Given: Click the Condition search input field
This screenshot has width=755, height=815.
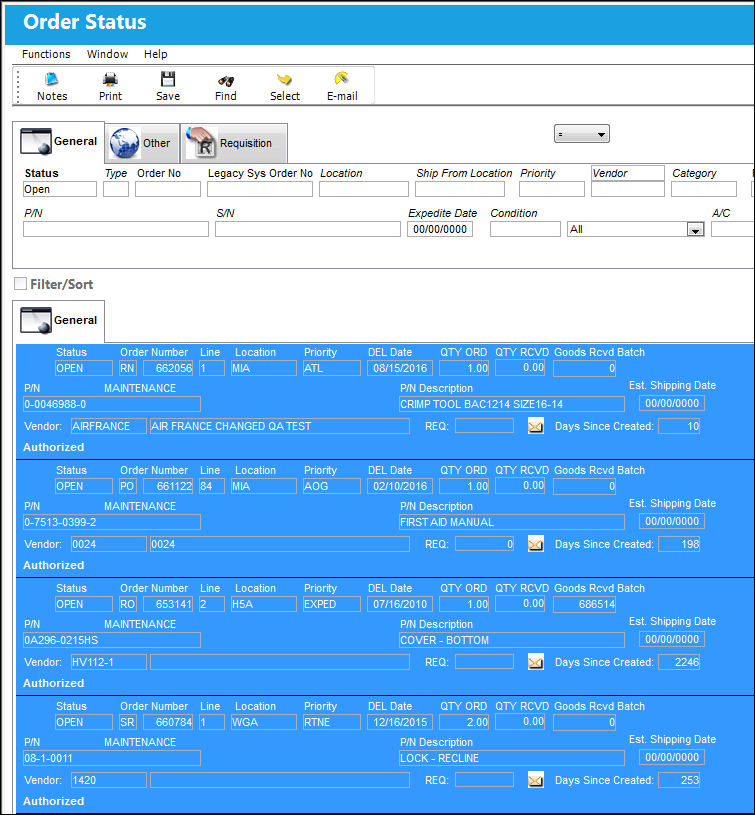Looking at the screenshot, I should coord(525,229).
